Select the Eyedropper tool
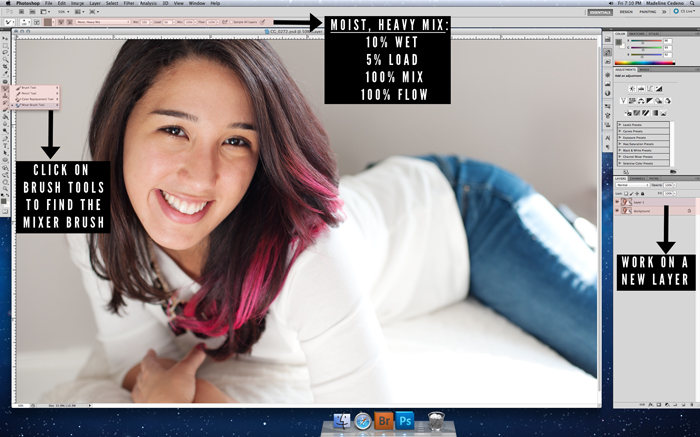The width and height of the screenshot is (700, 437). click(5, 73)
